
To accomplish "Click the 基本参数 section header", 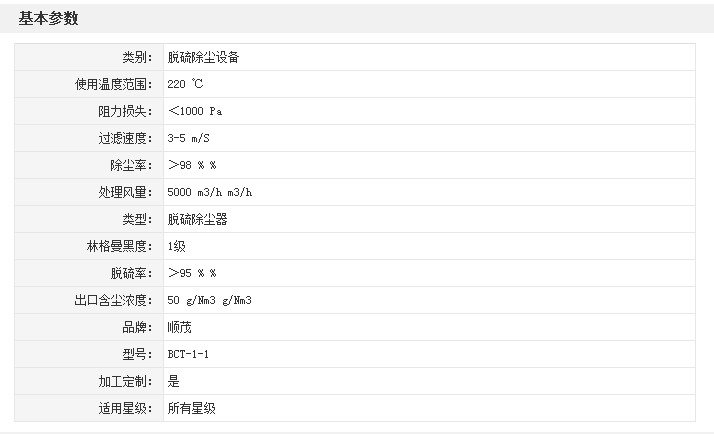I will point(48,18).
